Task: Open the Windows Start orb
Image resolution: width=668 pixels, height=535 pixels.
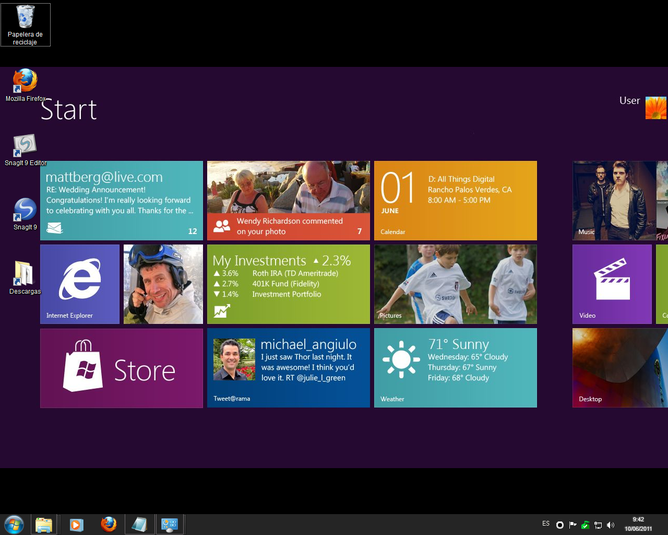Action: (x=14, y=525)
